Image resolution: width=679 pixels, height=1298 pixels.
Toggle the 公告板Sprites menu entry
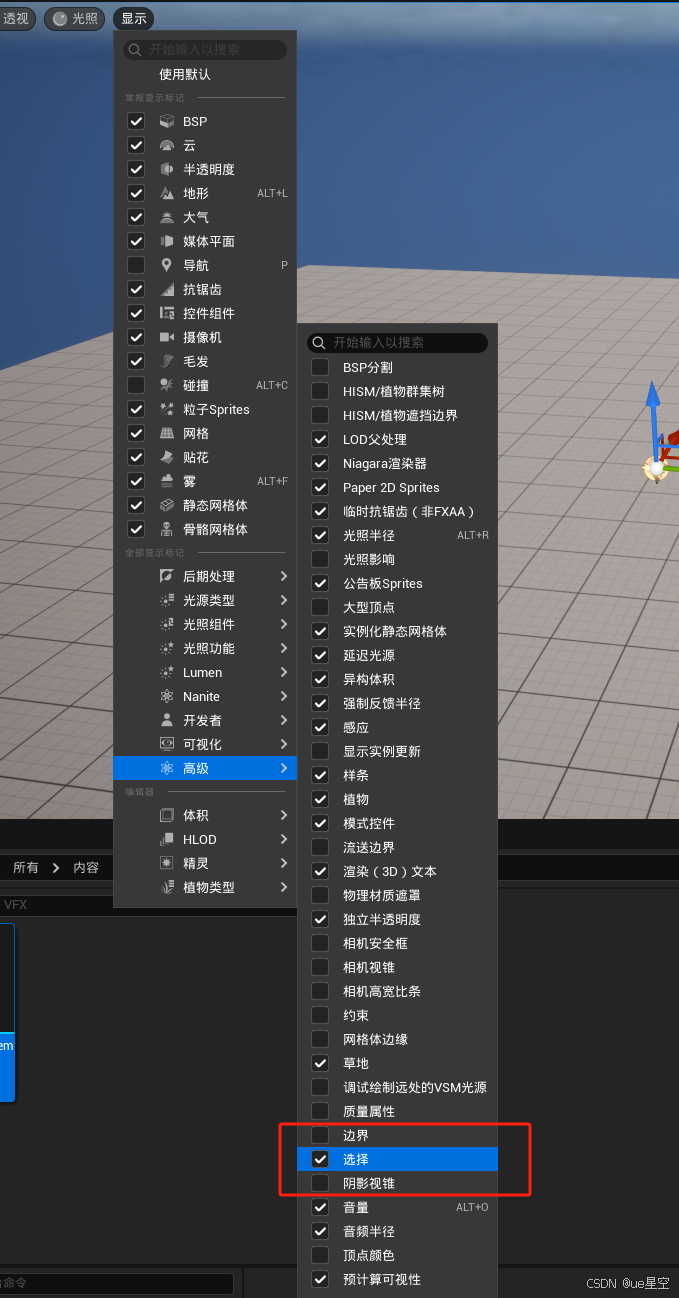(x=397, y=583)
